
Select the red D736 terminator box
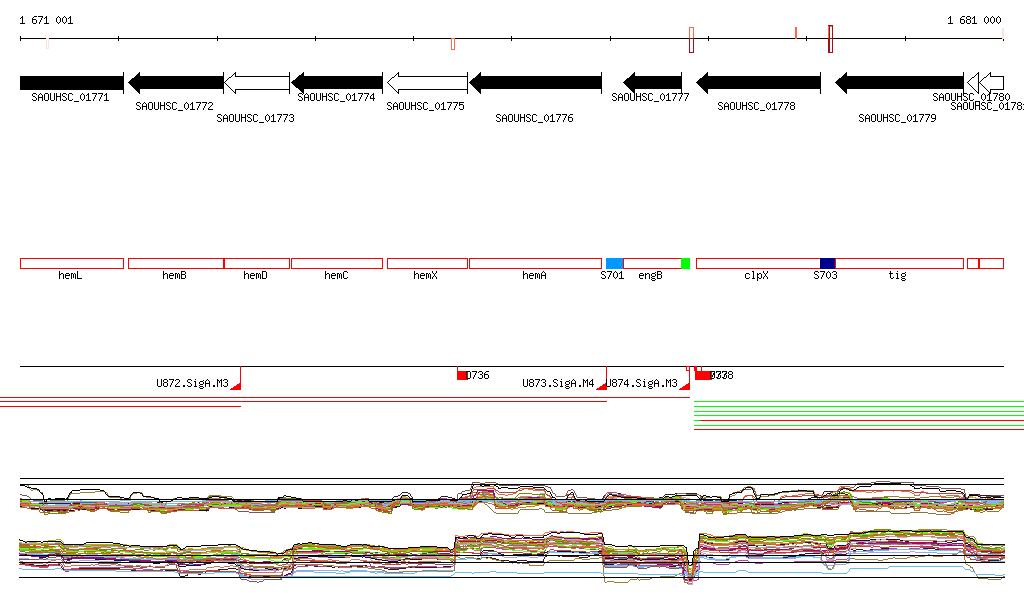coord(462,375)
